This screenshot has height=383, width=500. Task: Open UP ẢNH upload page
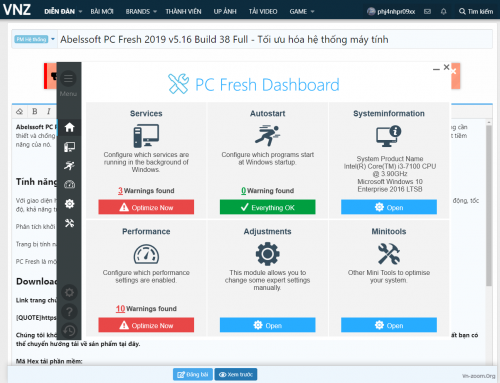tap(225, 12)
